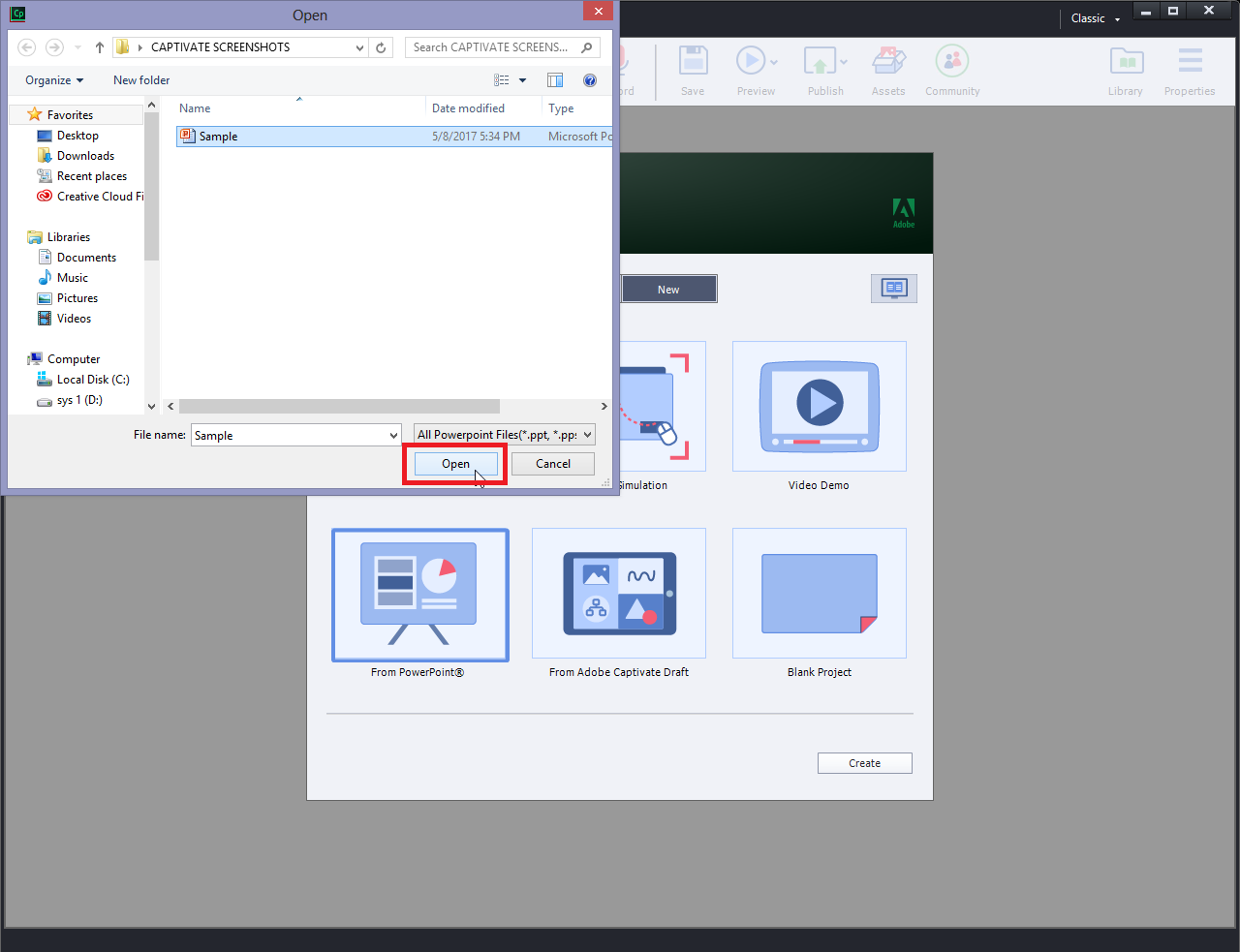Show the preview pane
Viewport: 1240px width, 952px height.
pos(555,80)
